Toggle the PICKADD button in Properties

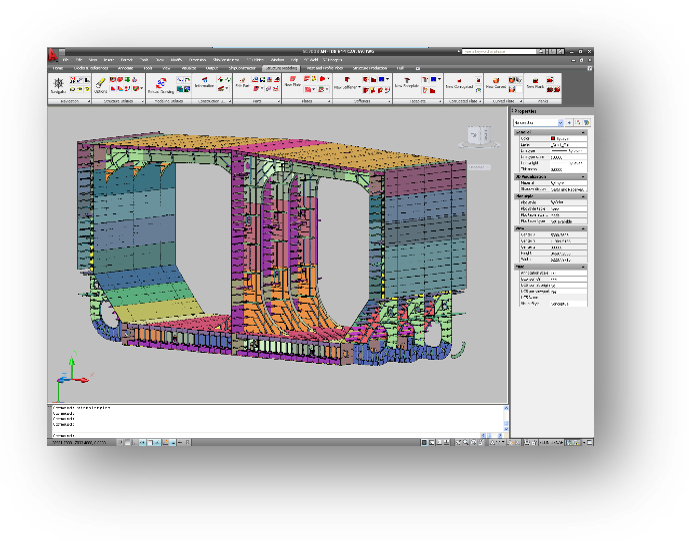(569, 123)
